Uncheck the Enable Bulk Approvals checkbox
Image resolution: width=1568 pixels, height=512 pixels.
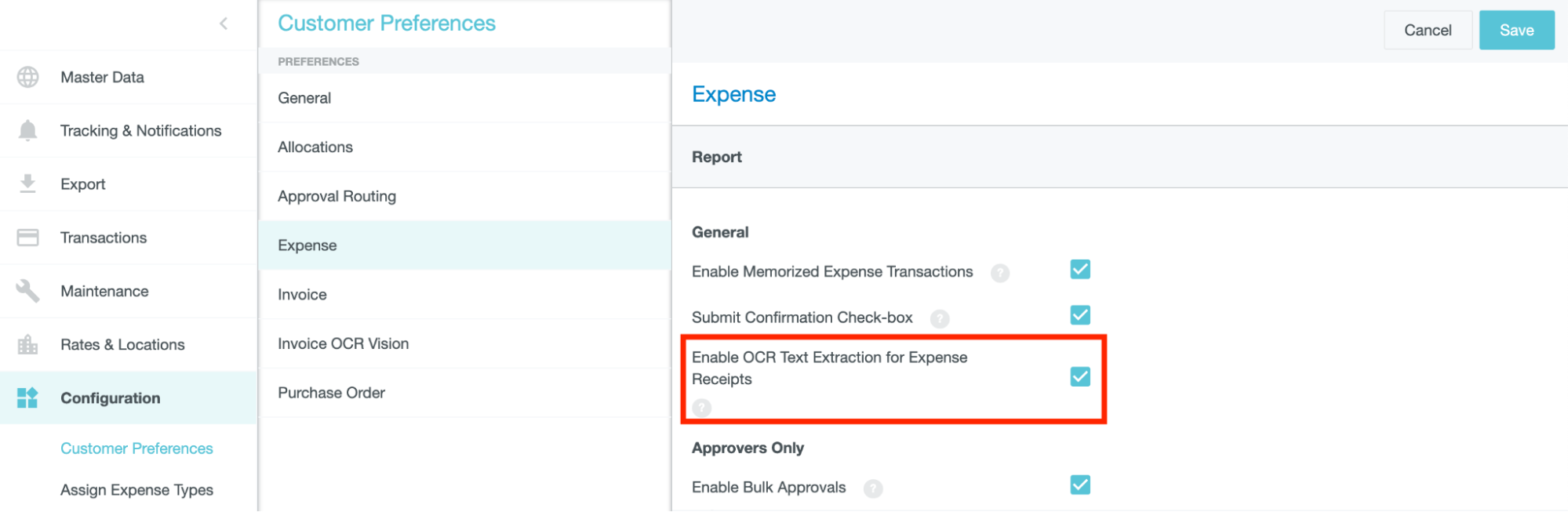pyautogui.click(x=1080, y=485)
